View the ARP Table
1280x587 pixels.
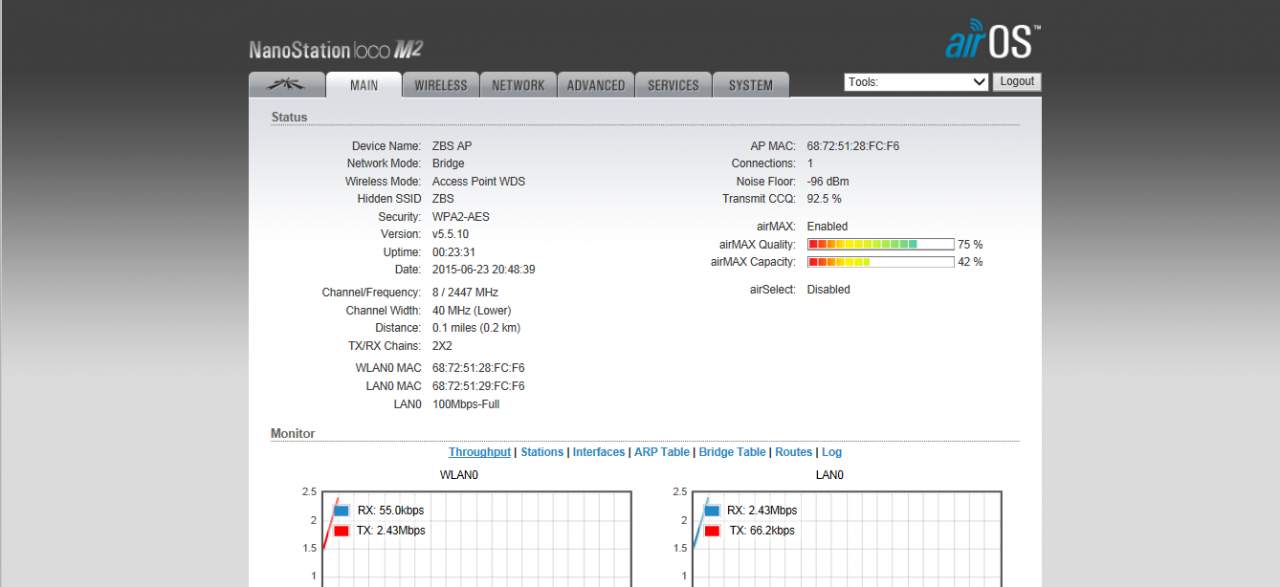pyautogui.click(x=662, y=452)
